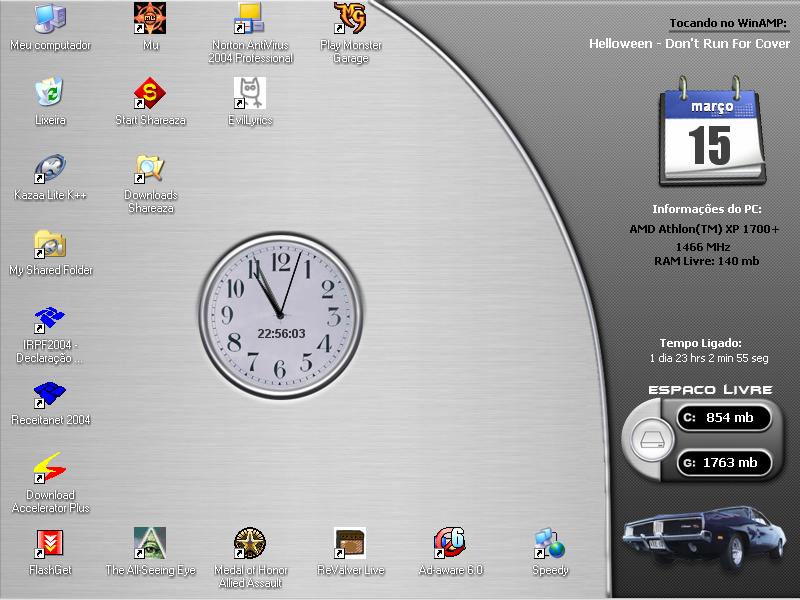Click the analog clock widget face

point(281,315)
